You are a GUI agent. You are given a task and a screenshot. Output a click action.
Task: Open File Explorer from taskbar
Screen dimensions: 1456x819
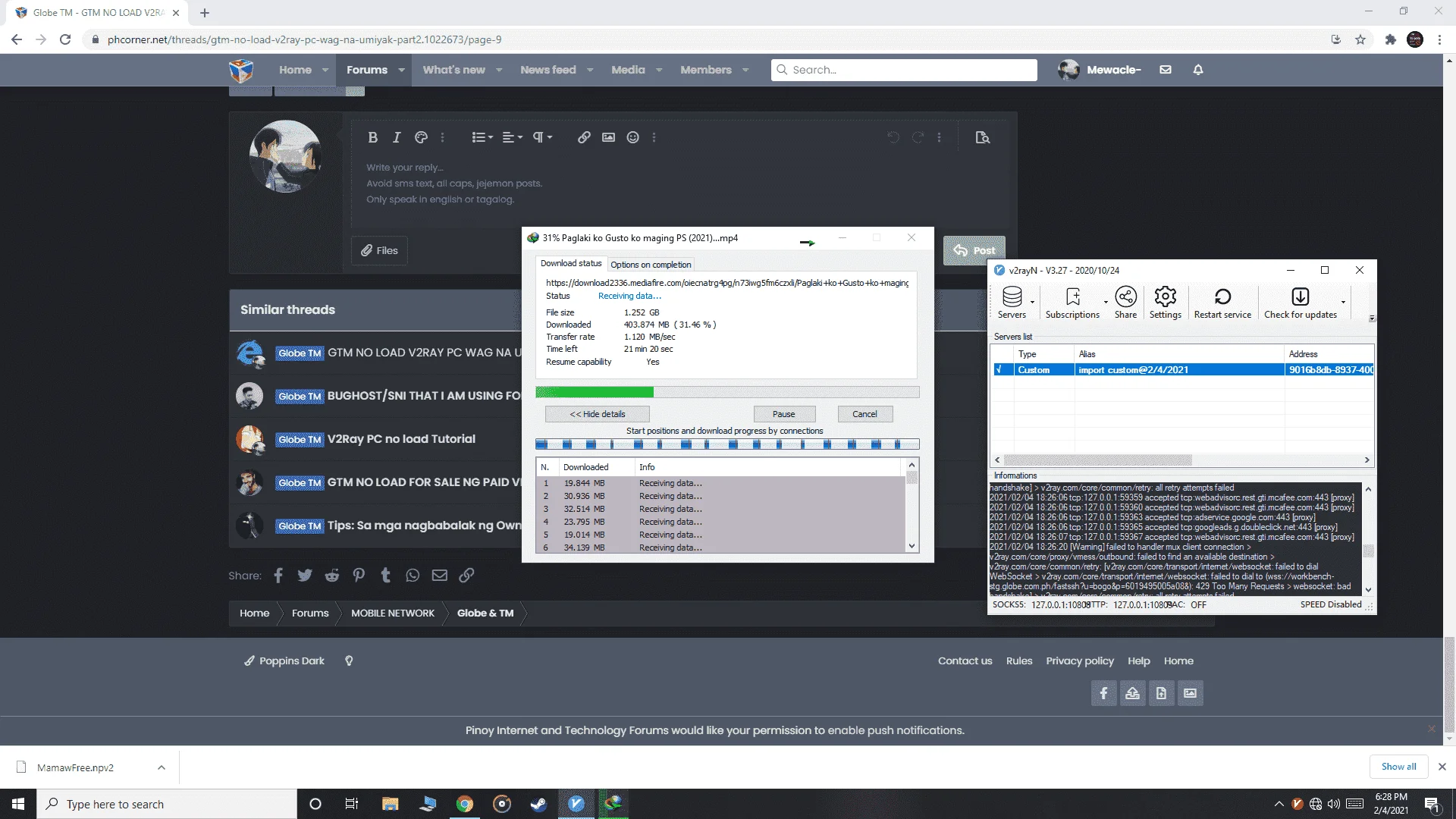(390, 804)
